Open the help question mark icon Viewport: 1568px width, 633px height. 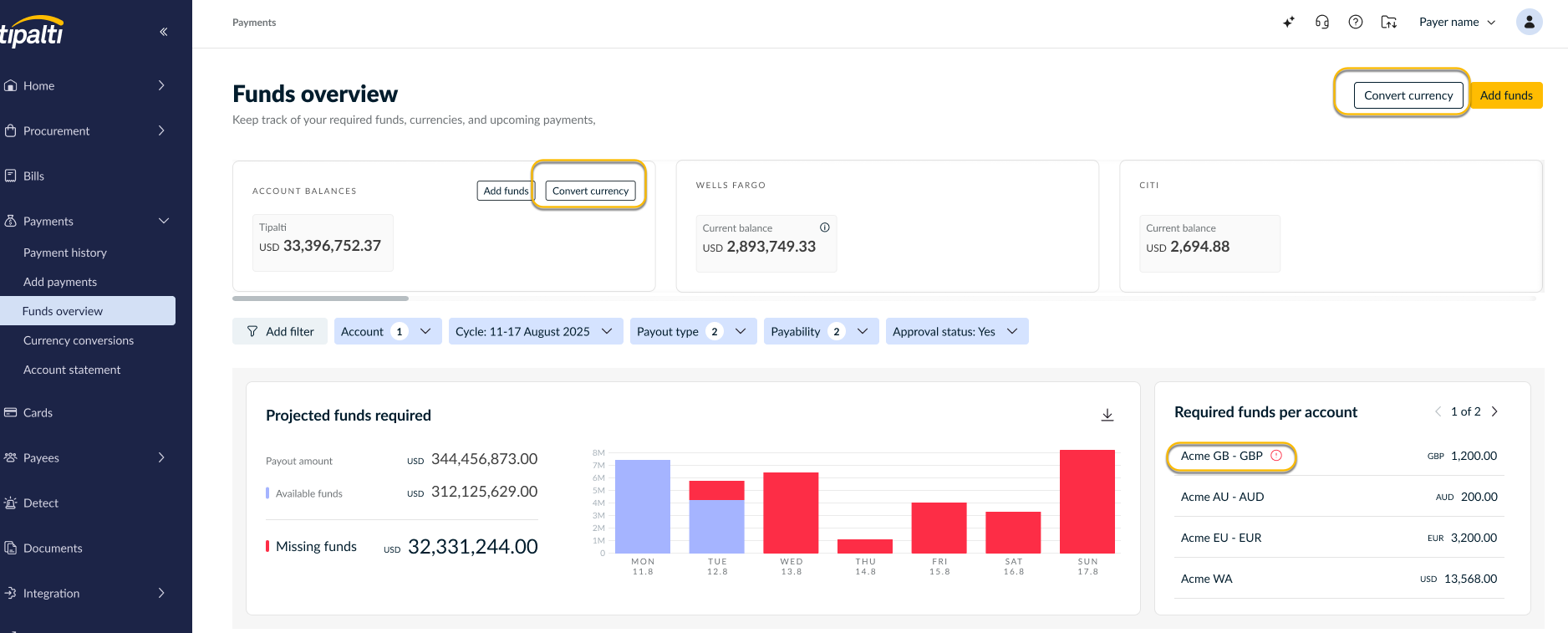1356,23
